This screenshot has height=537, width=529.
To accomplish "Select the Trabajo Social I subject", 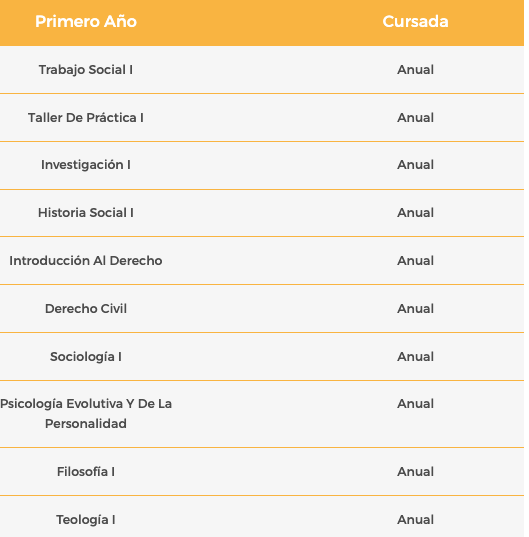I will coord(86,70).
